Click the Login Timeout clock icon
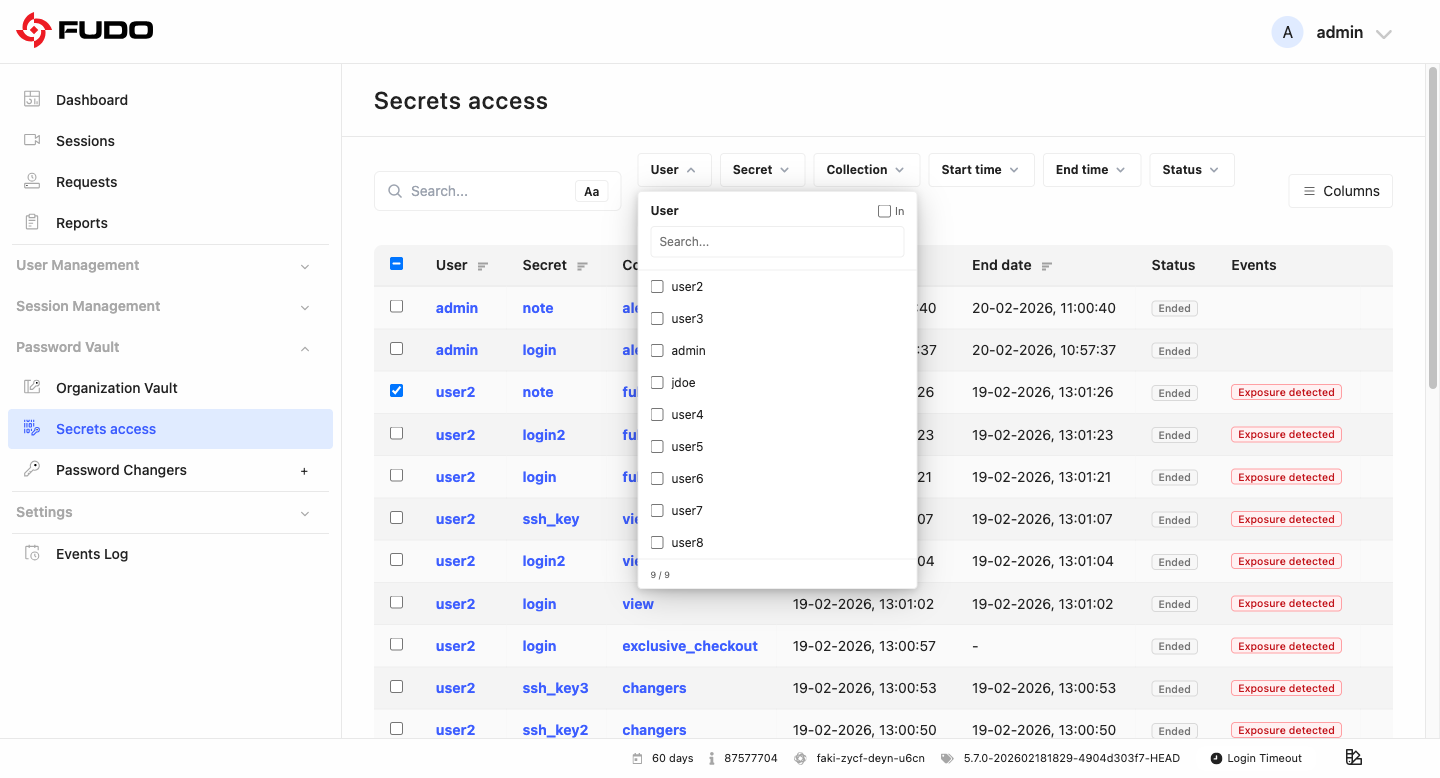Viewport: 1440px width, 778px height. (1216, 758)
